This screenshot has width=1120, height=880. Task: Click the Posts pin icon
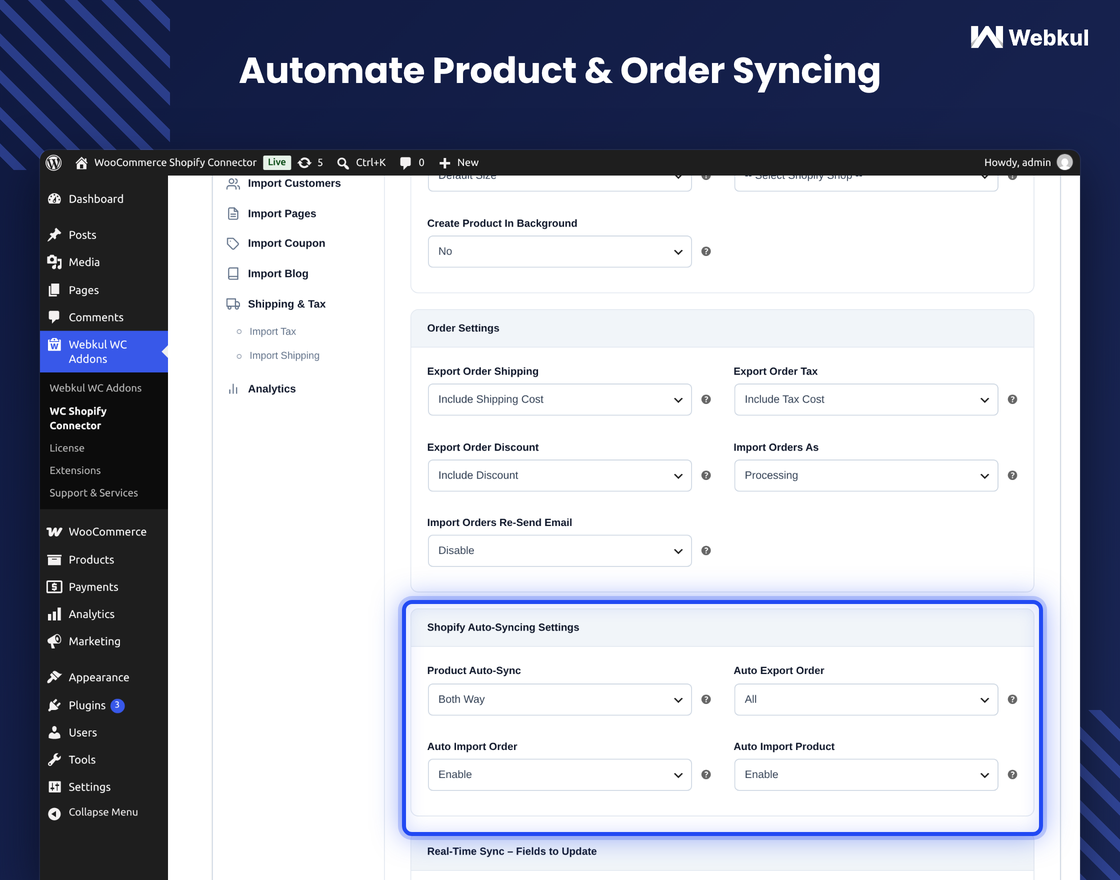point(54,234)
